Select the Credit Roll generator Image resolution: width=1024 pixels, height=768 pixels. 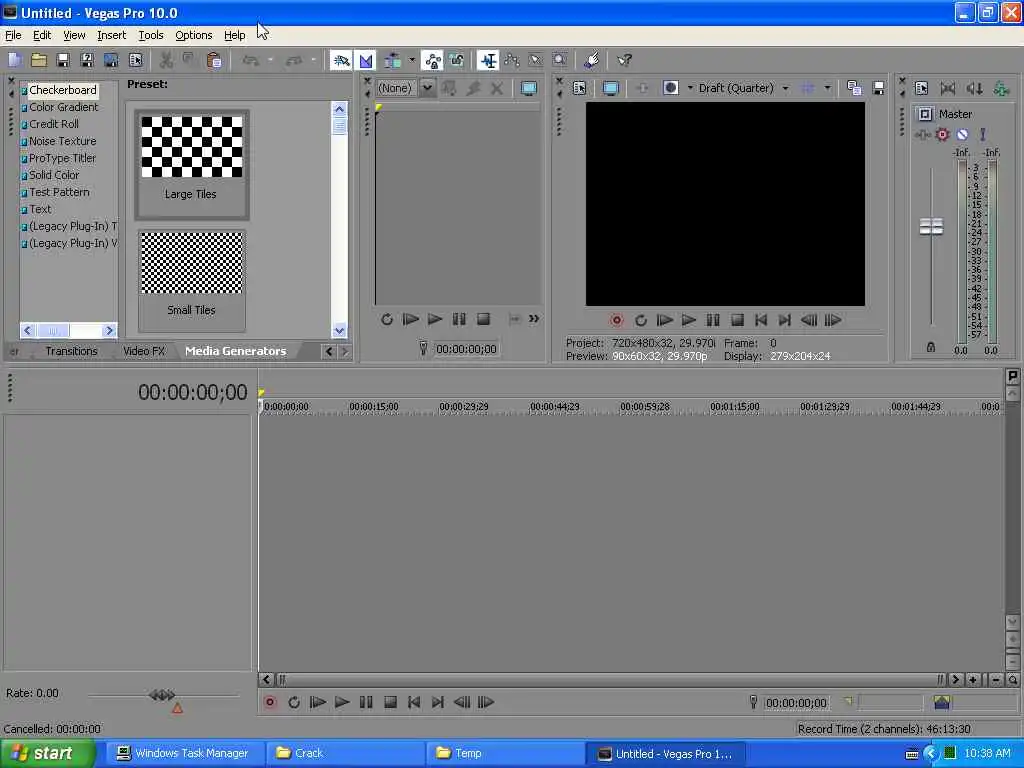click(54, 124)
